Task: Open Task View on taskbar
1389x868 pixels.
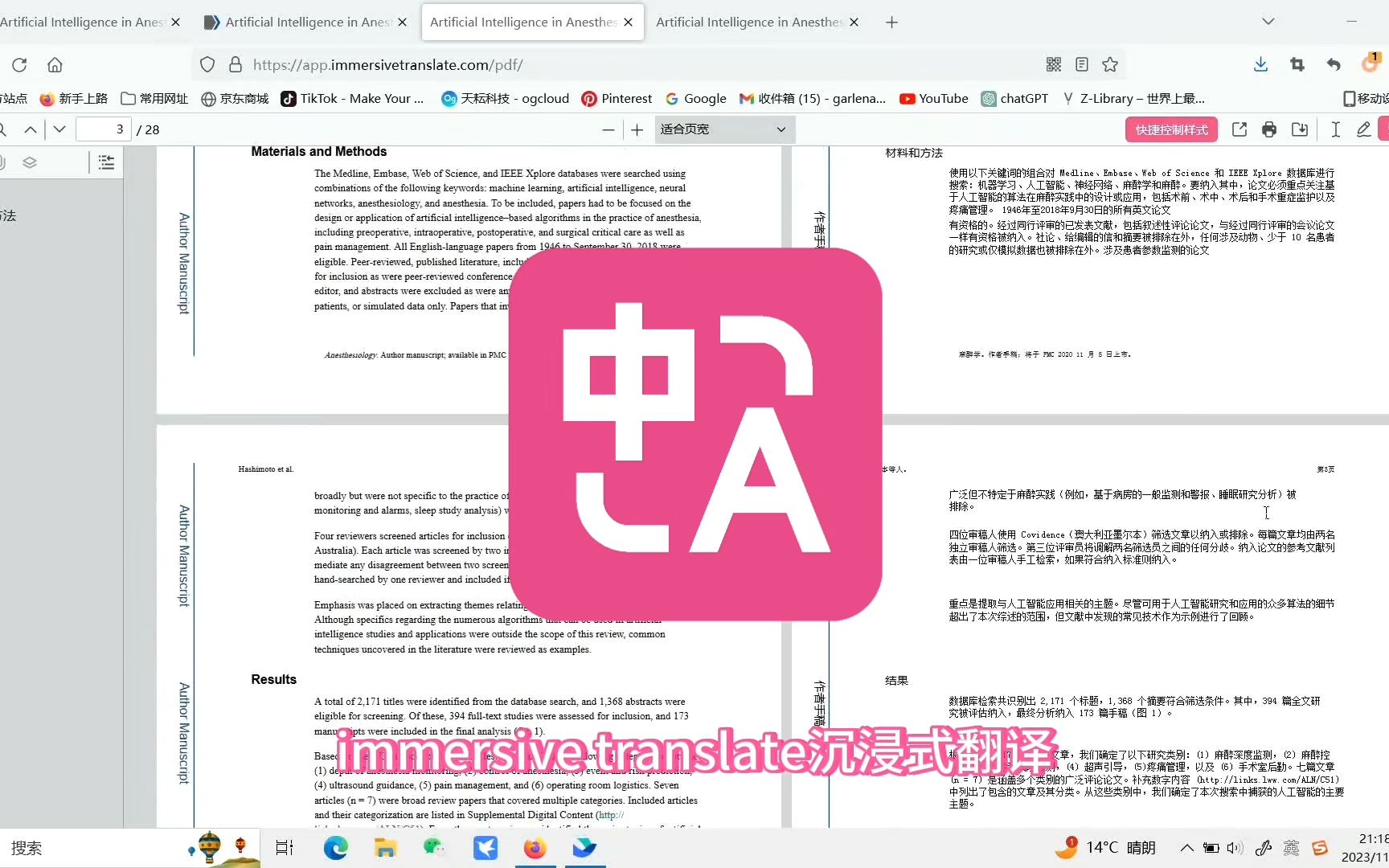Action: pyautogui.click(x=285, y=848)
